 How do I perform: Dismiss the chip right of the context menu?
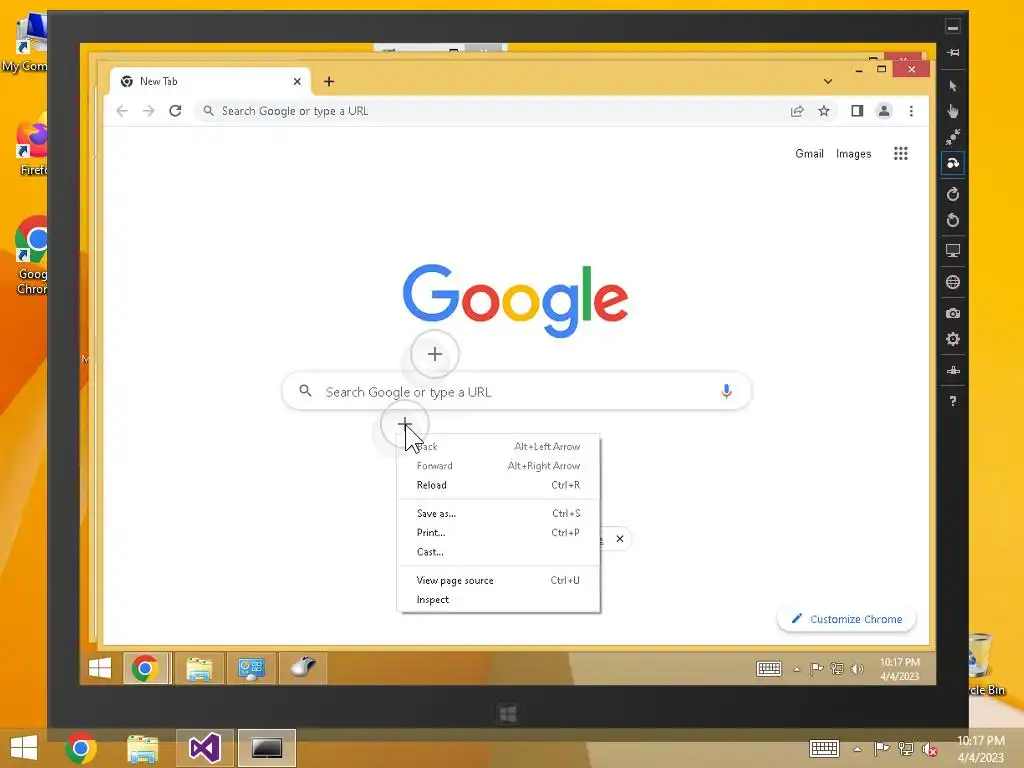point(620,539)
